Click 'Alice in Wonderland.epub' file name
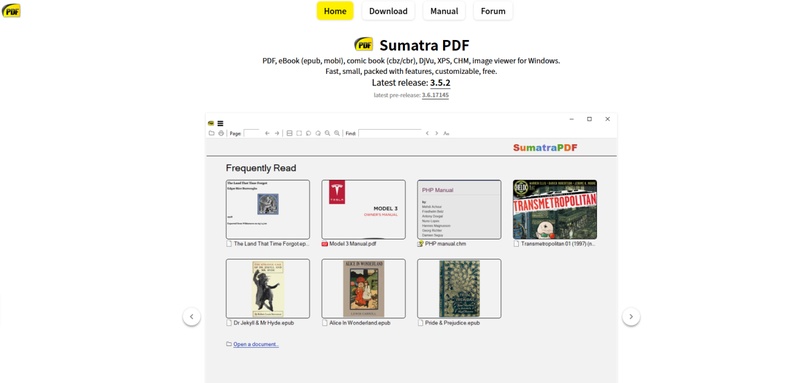The height and width of the screenshot is (383, 800). pos(360,323)
